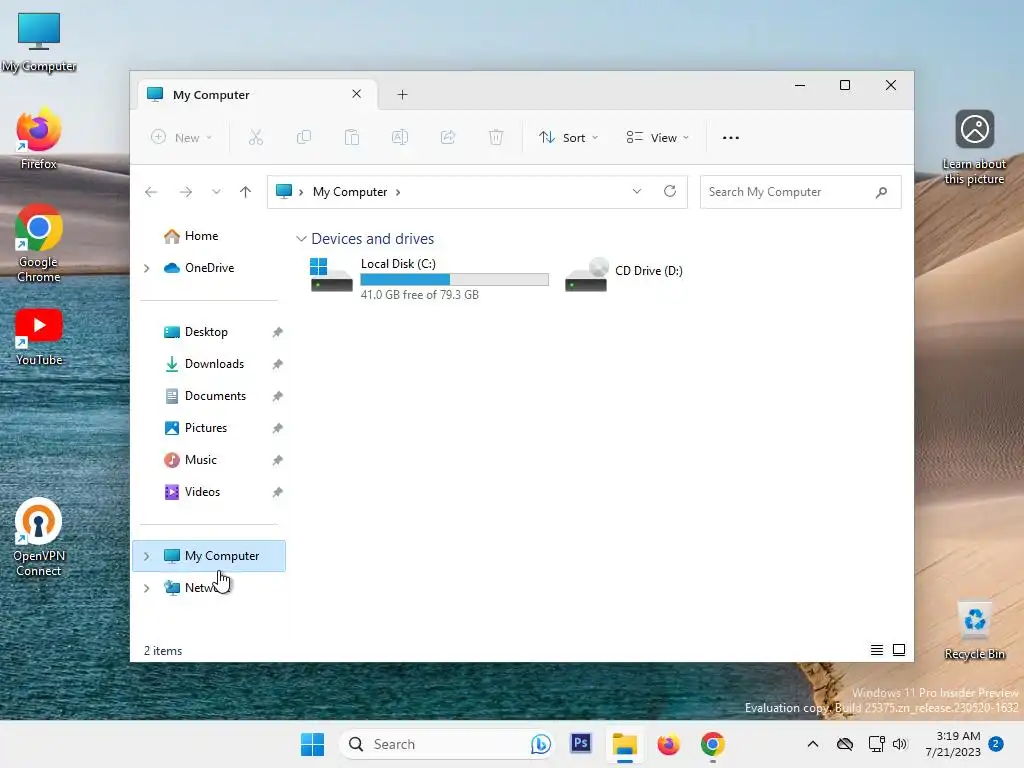Open the clock and date panel
1024x768 pixels.
point(953,744)
